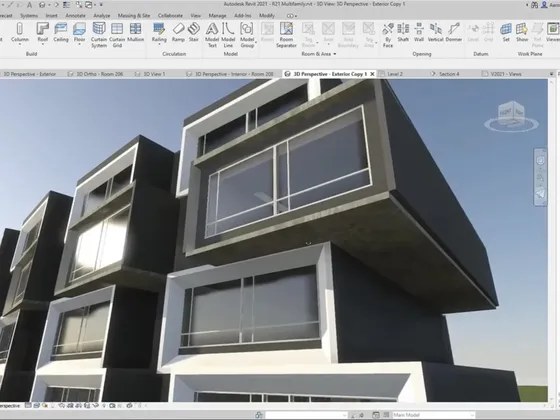Select the Shaft opening tool
Image resolution: width=560 pixels, height=420 pixels.
pyautogui.click(x=403, y=32)
